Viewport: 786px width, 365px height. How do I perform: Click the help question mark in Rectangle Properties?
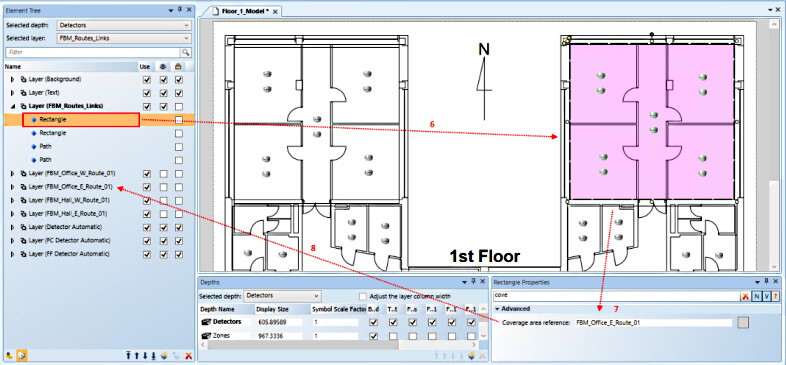pyautogui.click(x=776, y=296)
